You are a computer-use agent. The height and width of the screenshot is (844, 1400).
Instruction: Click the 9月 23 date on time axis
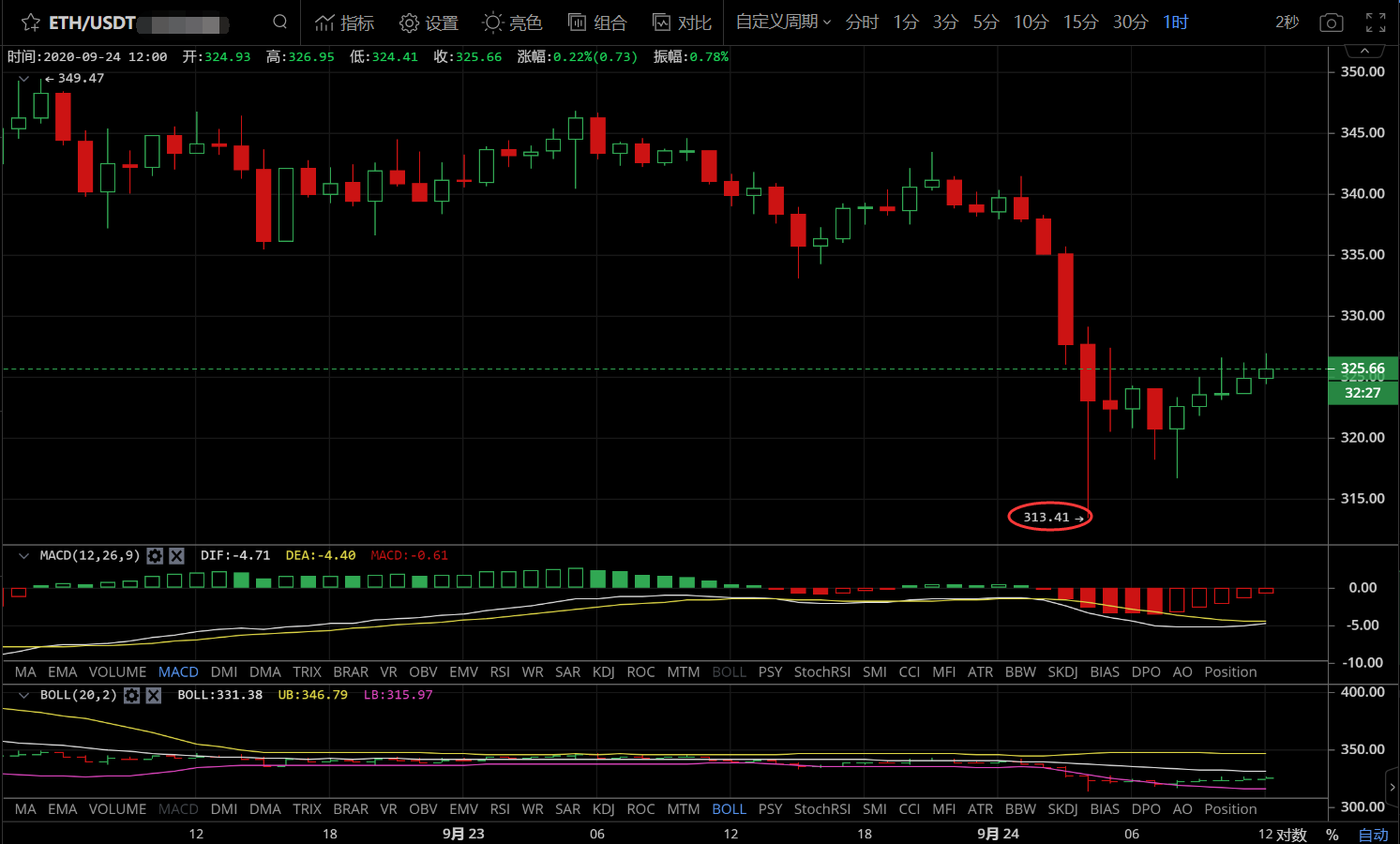click(463, 834)
